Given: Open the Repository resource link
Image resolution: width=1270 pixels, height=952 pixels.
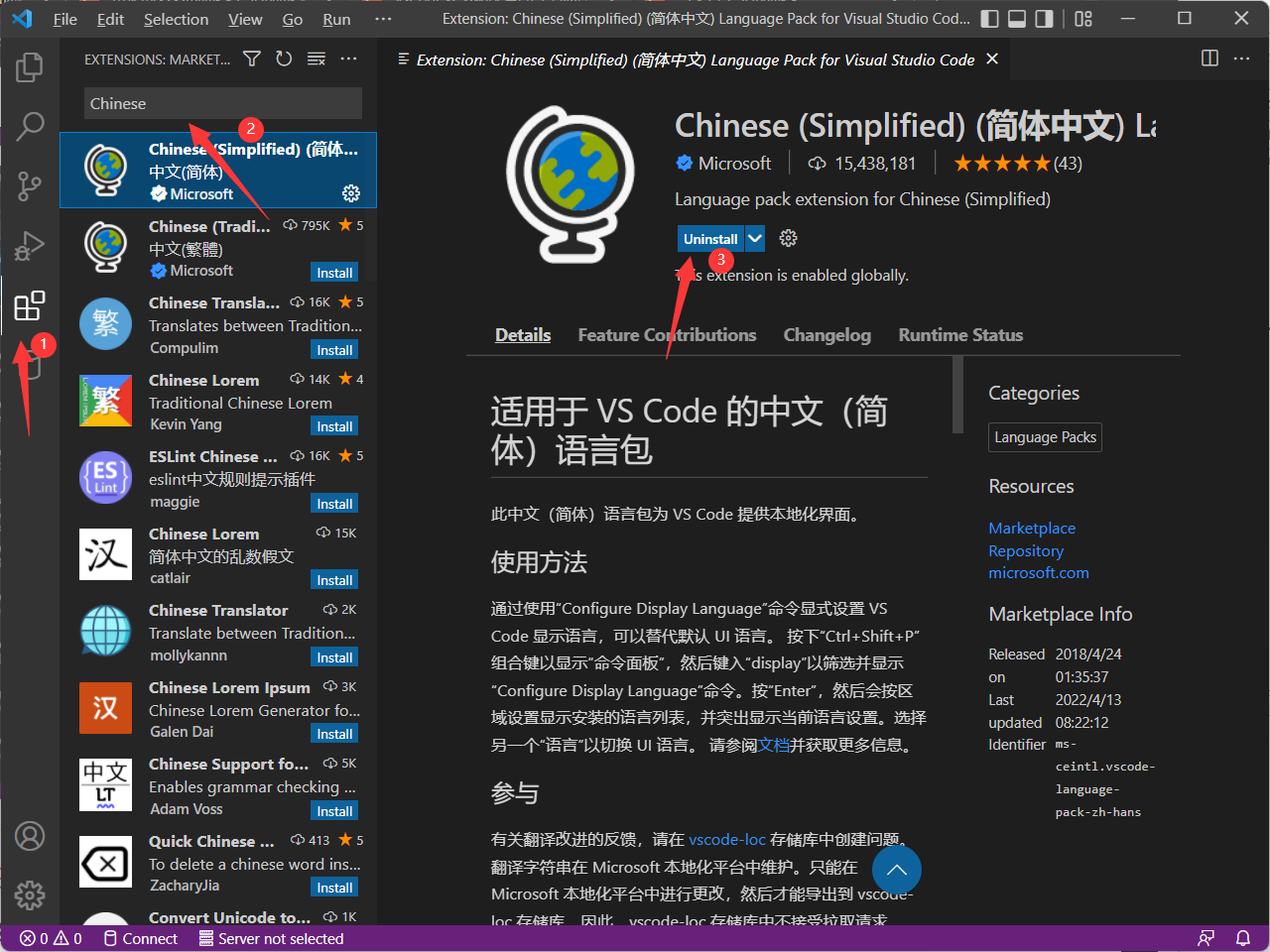Looking at the screenshot, I should pos(1026,551).
